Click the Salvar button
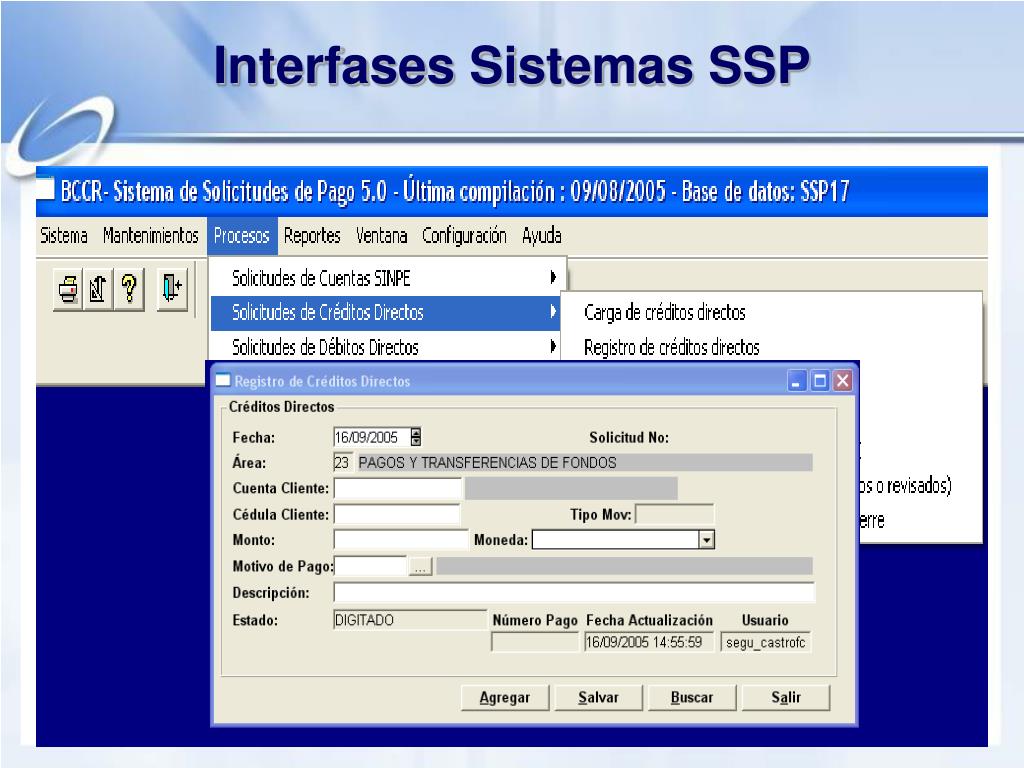This screenshot has height=768, width=1024. [x=598, y=697]
